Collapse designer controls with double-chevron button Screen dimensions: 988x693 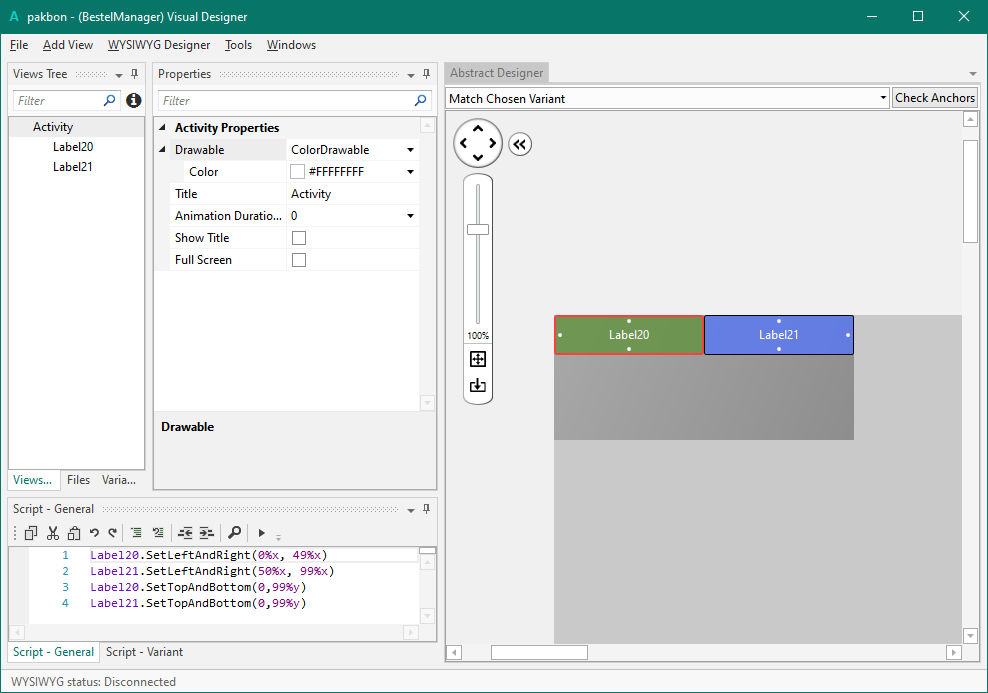[x=520, y=144]
